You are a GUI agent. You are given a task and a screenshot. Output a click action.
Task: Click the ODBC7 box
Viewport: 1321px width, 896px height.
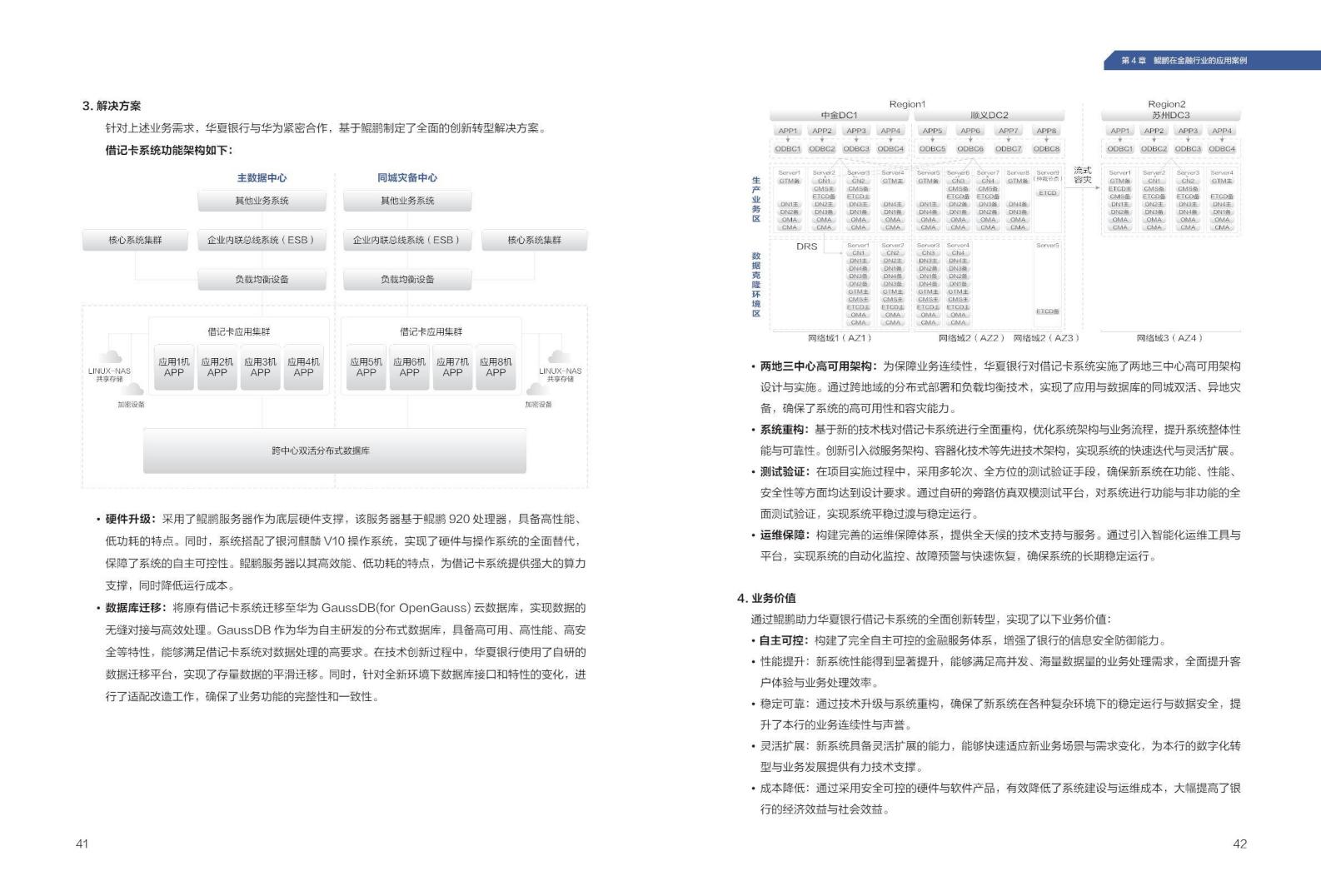[x=1008, y=149]
